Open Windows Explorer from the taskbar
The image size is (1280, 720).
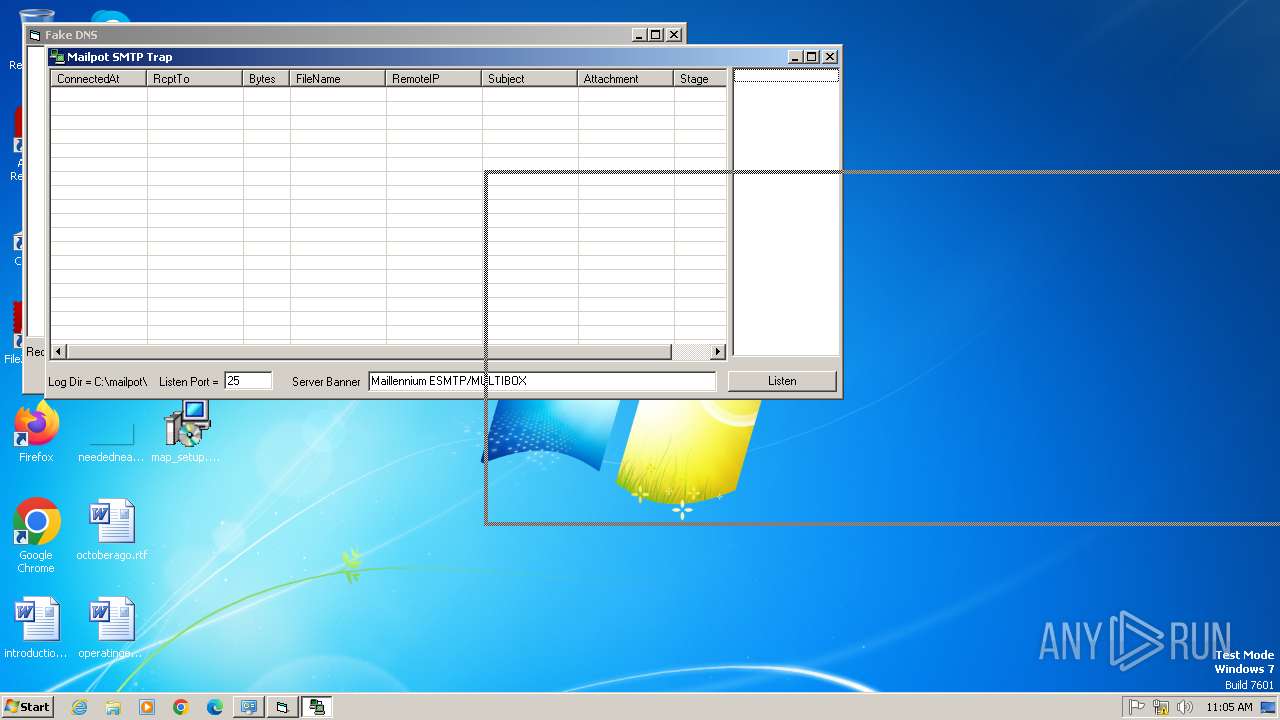(113, 707)
